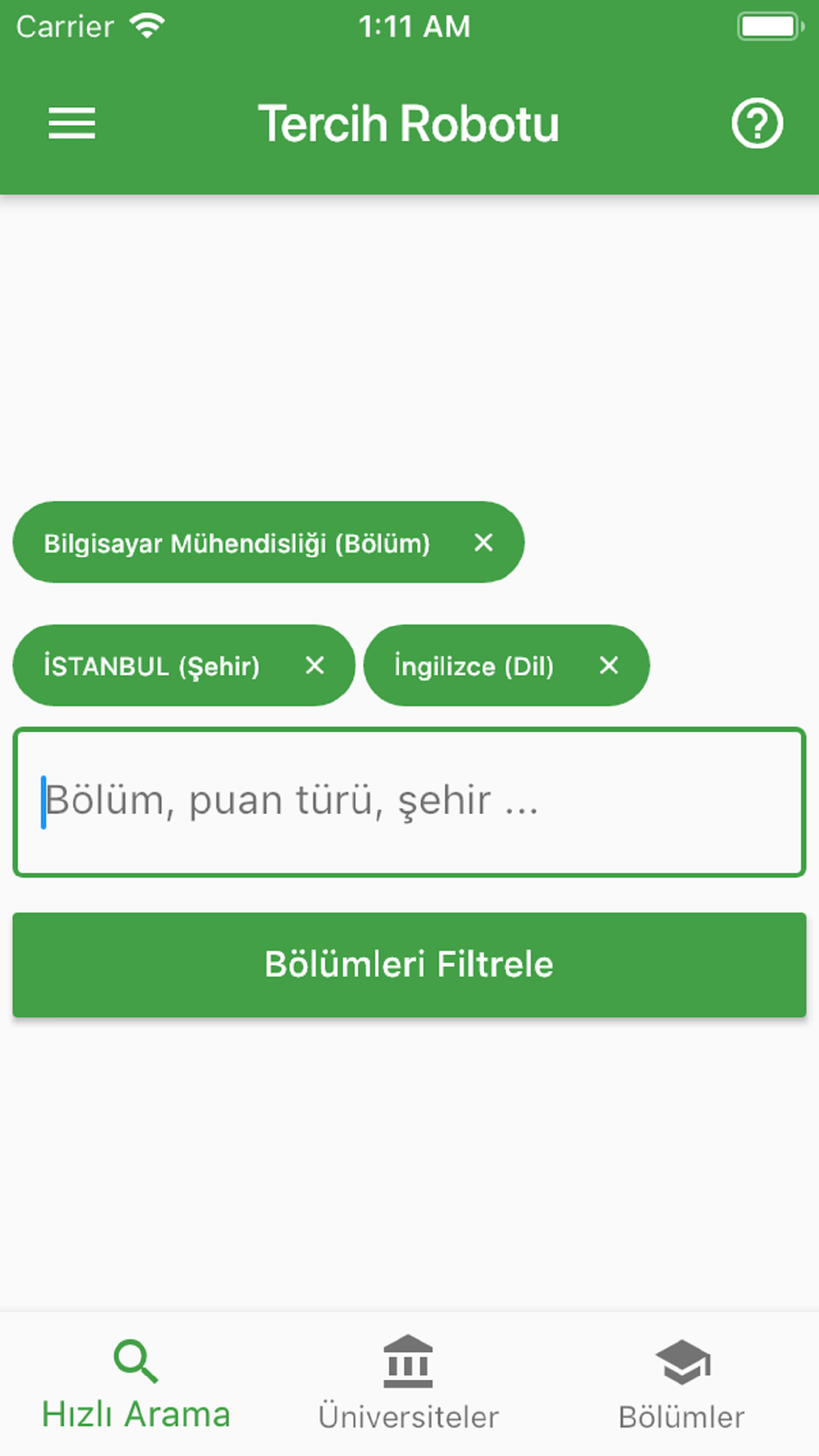
Task: Tap the Tercih Robotu header title
Action: click(409, 124)
